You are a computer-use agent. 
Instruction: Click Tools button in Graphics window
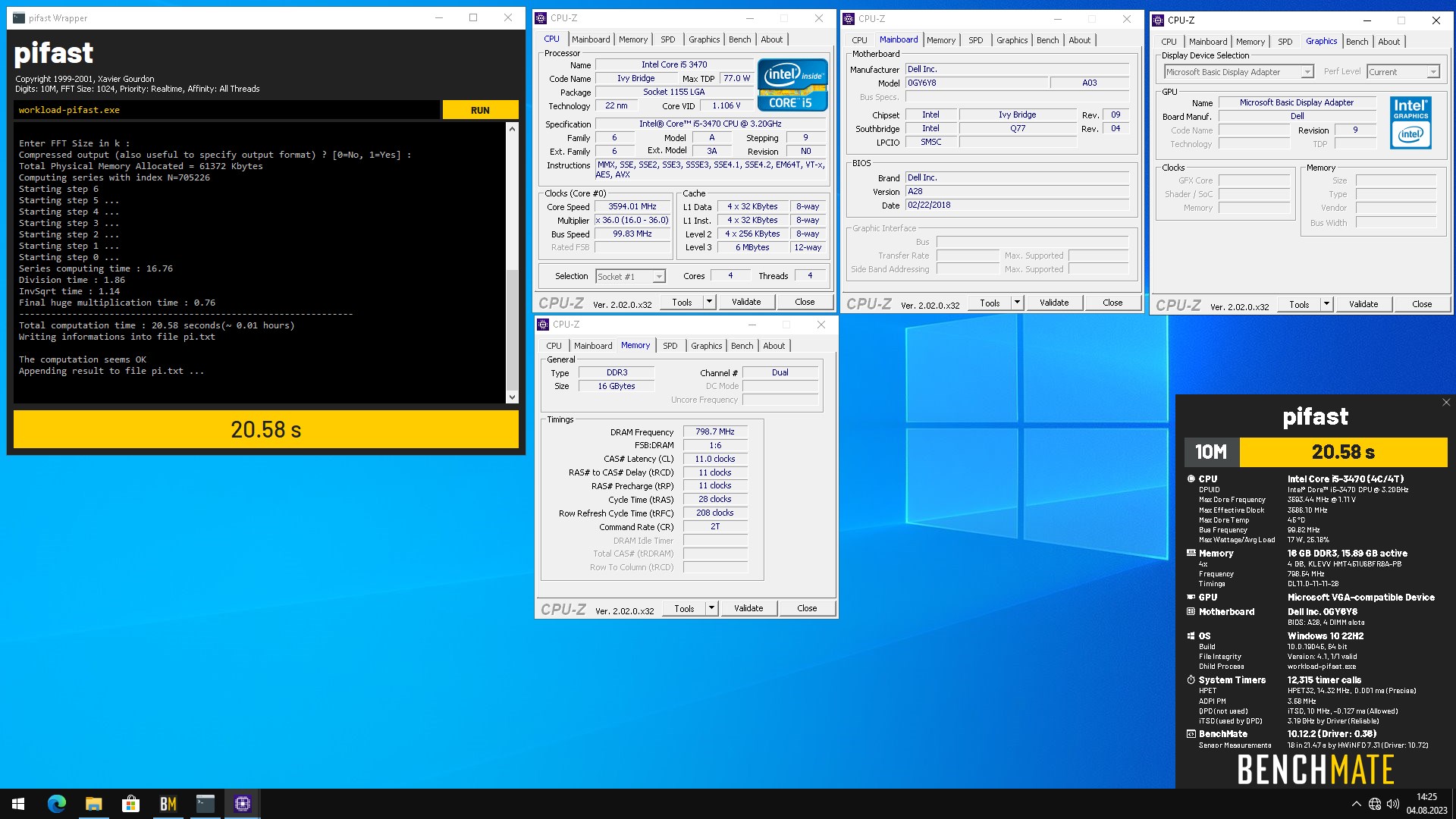[1299, 304]
